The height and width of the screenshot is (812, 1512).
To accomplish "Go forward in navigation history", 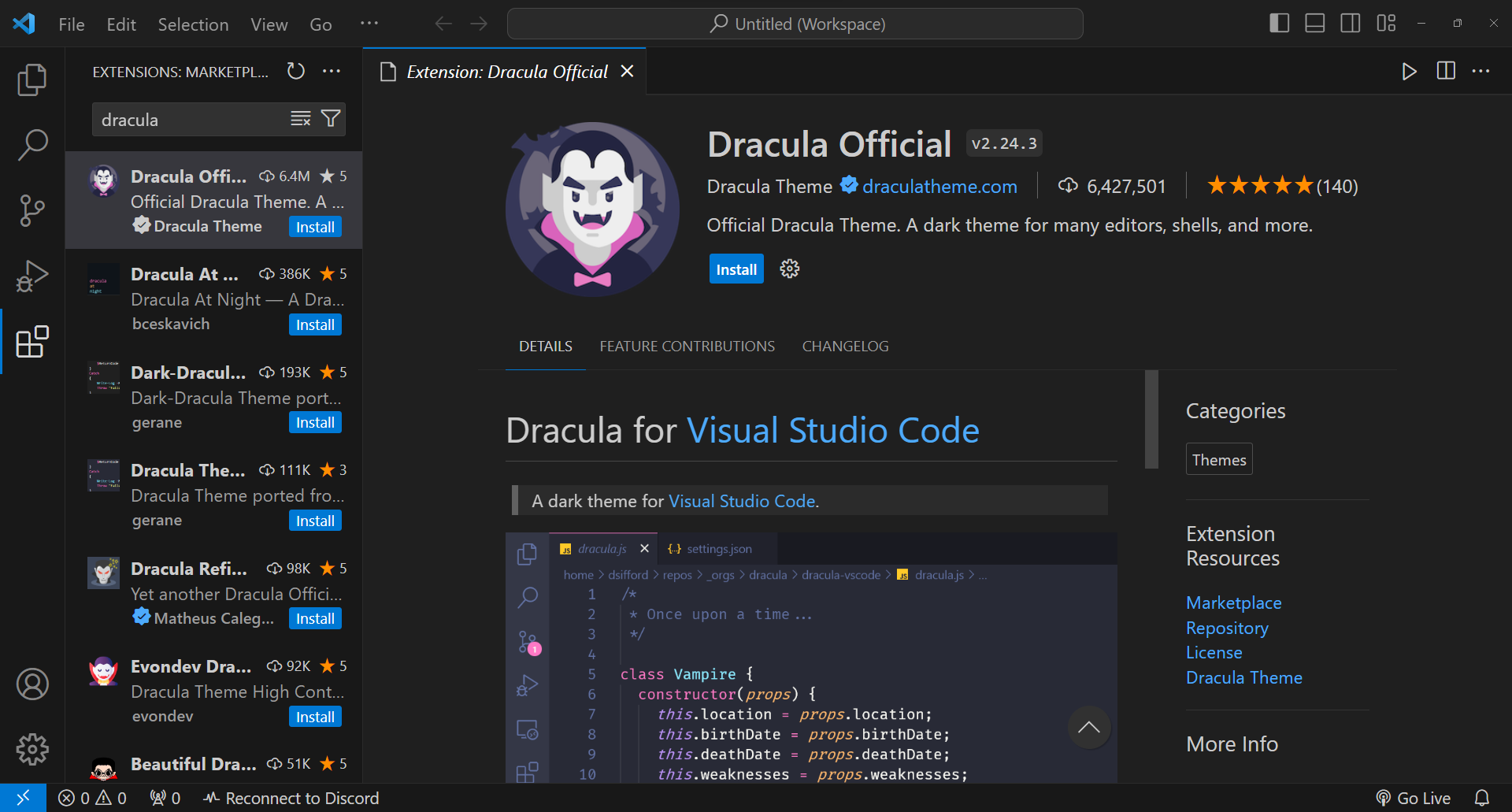I will click(479, 24).
